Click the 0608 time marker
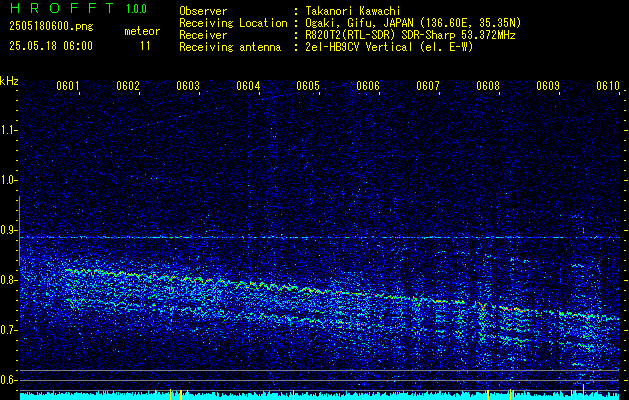This screenshot has height=400, width=629. (488, 86)
